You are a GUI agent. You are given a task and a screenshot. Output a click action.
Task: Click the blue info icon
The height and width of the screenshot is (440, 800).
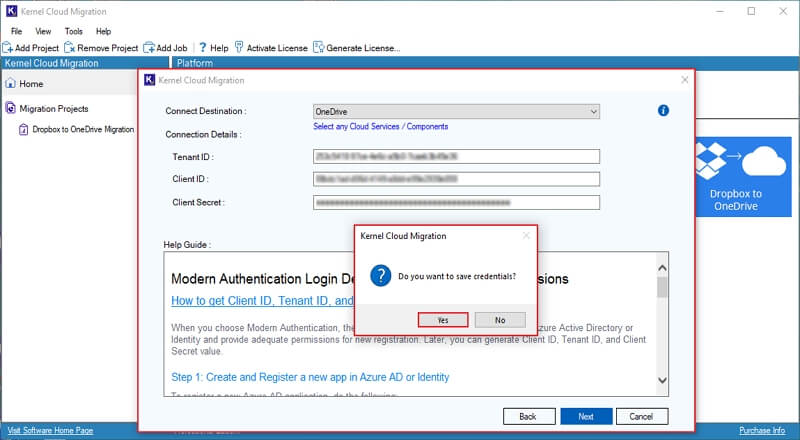pyautogui.click(x=663, y=110)
